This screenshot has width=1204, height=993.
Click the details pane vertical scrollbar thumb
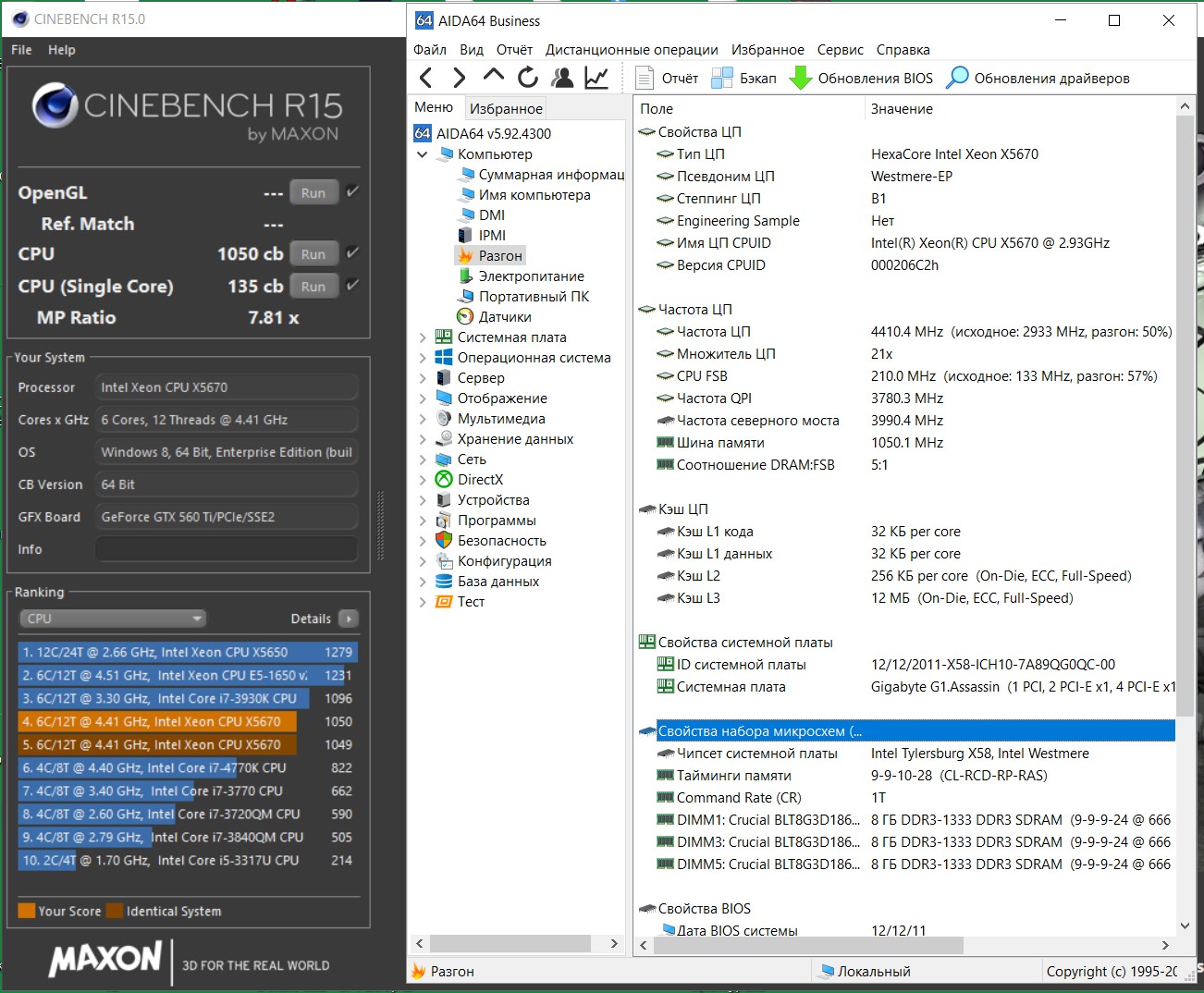[1185, 416]
